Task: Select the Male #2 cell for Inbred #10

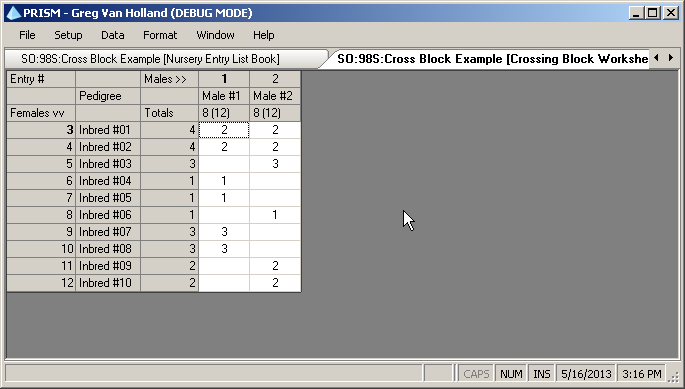Action: click(275, 283)
